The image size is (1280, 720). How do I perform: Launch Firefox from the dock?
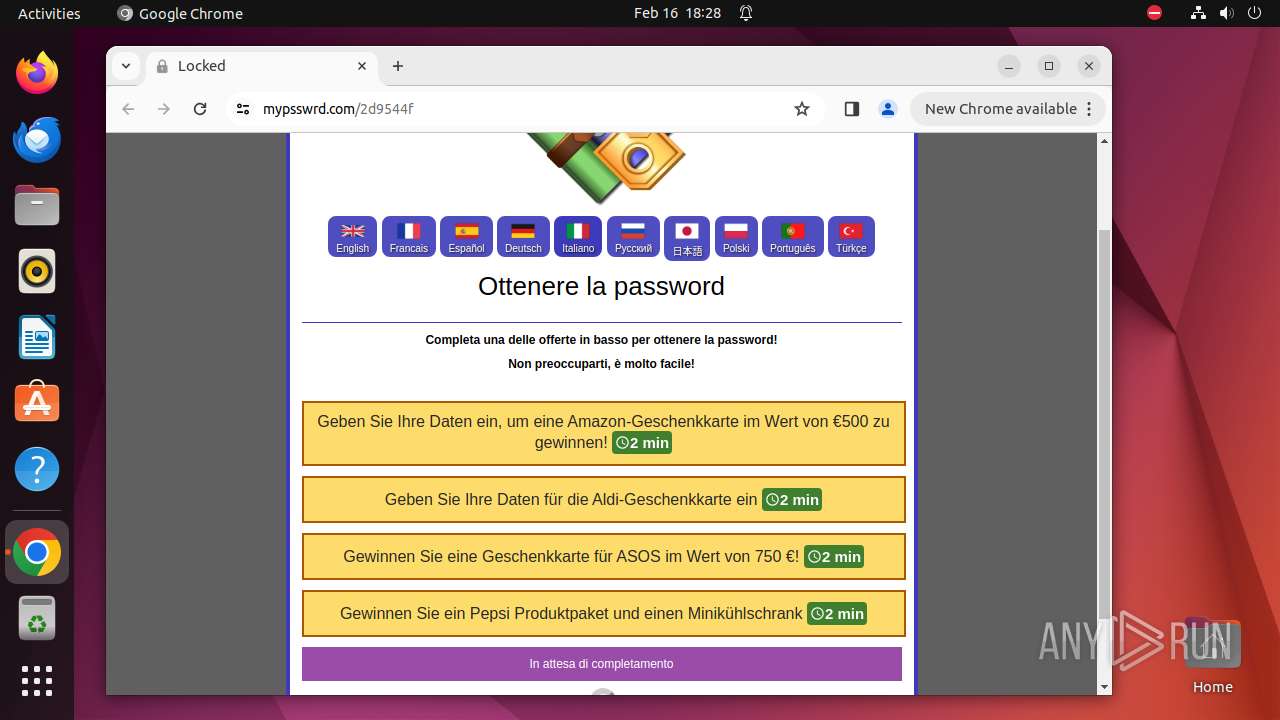[x=37, y=73]
